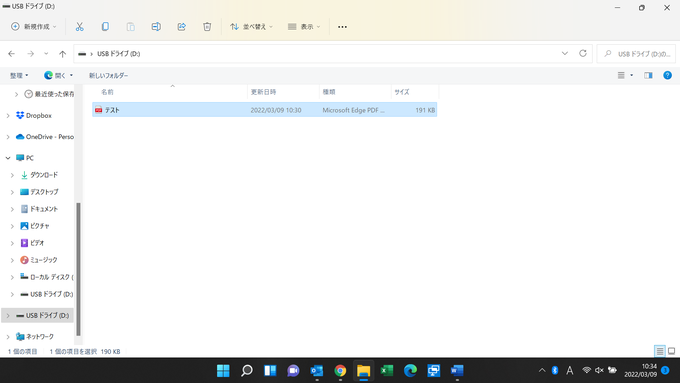Open Teams Chat from taskbar
This screenshot has height=383, width=680.
coord(294,370)
